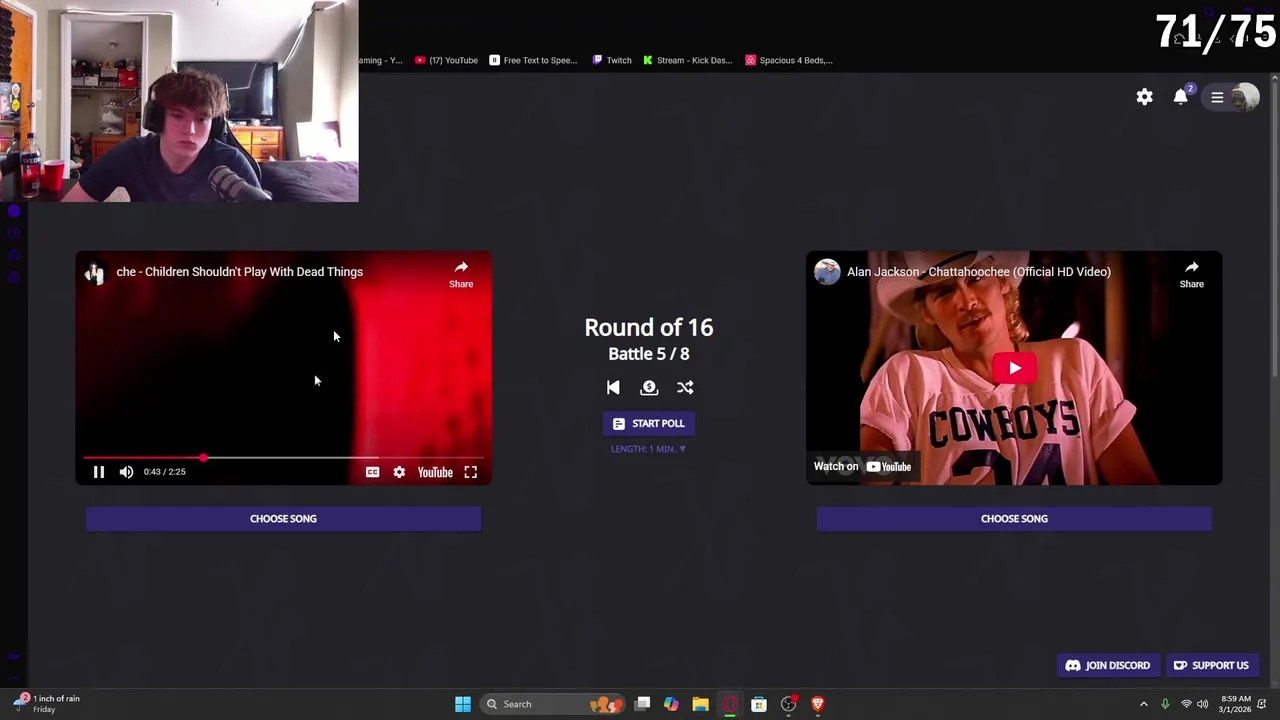Open notifications bell with badge
This screenshot has width=1280, height=720.
coord(1182,96)
